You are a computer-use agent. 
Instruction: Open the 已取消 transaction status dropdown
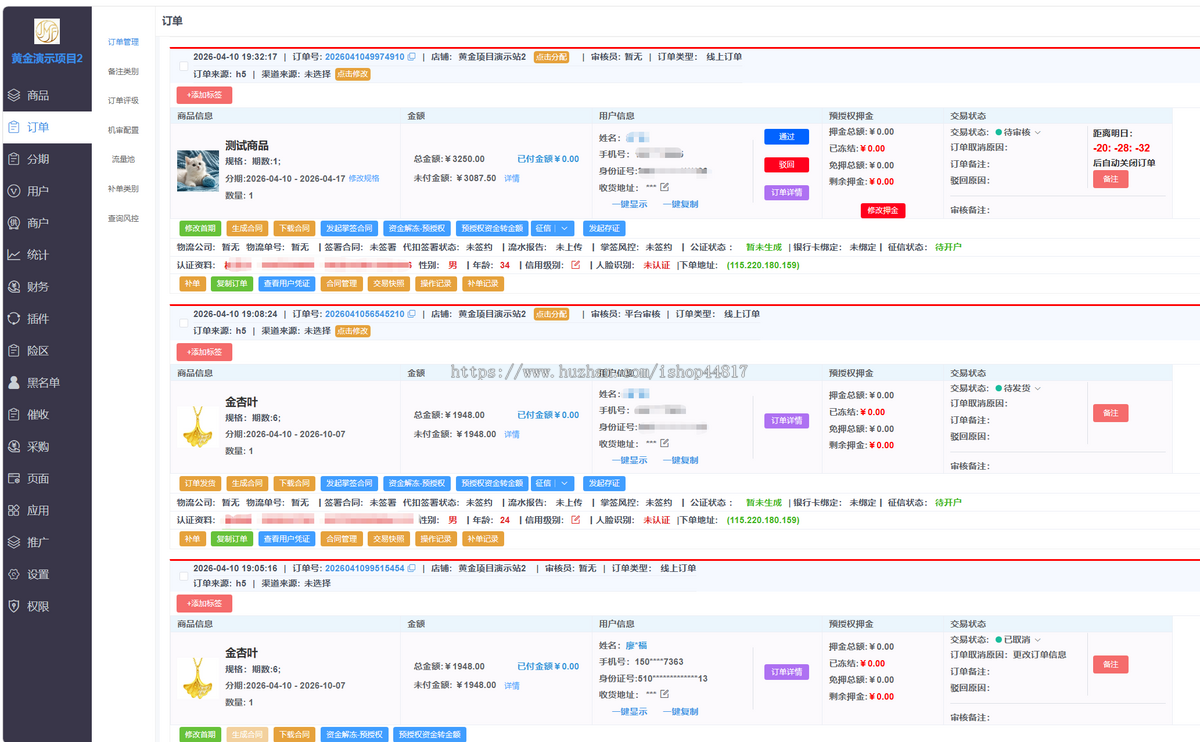click(1018, 640)
